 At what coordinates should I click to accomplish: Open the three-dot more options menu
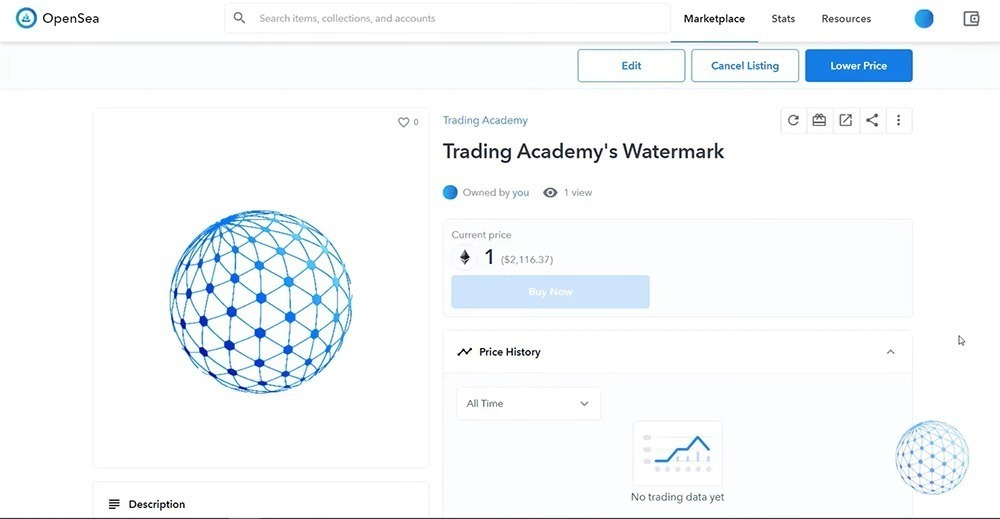tap(898, 120)
